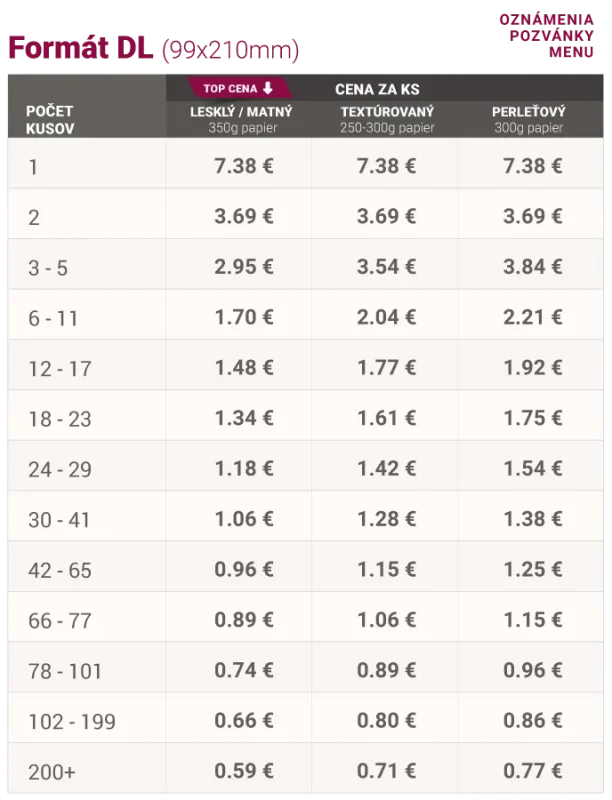Click the 1.06 € glossy price
The height and width of the screenshot is (800, 612).
(x=243, y=518)
